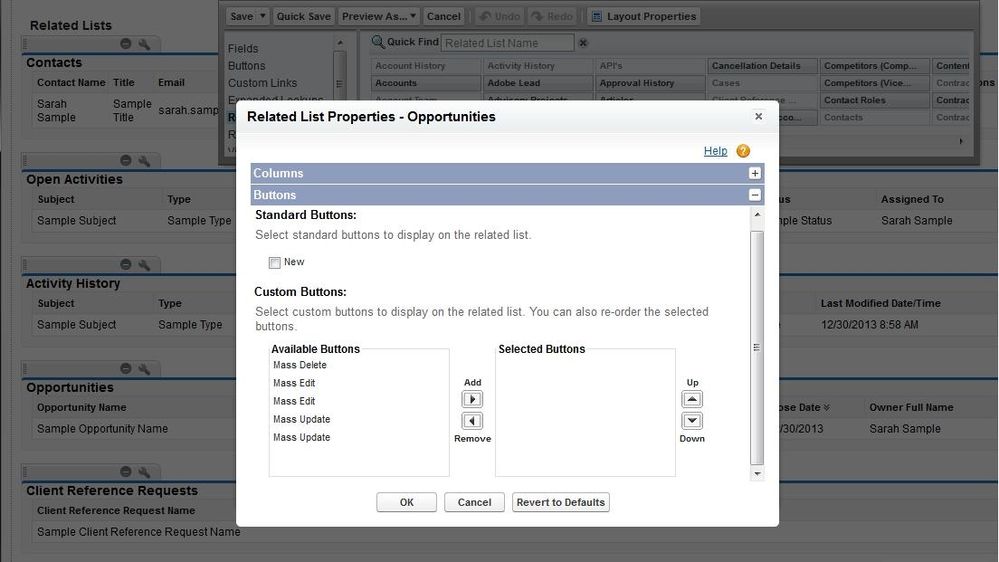Open wrench properties for Open Activities list
The width and height of the screenshot is (999, 562).
(x=144, y=161)
